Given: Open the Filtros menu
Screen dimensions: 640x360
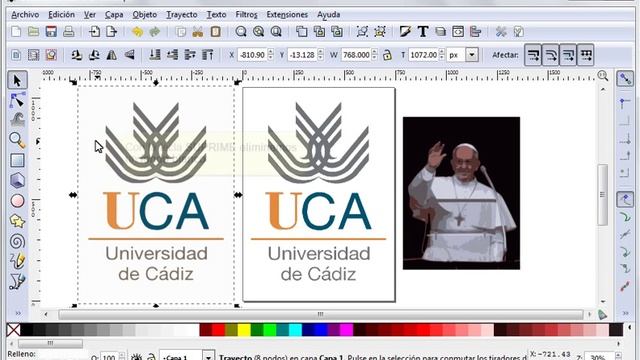Looking at the screenshot, I should [x=246, y=15].
